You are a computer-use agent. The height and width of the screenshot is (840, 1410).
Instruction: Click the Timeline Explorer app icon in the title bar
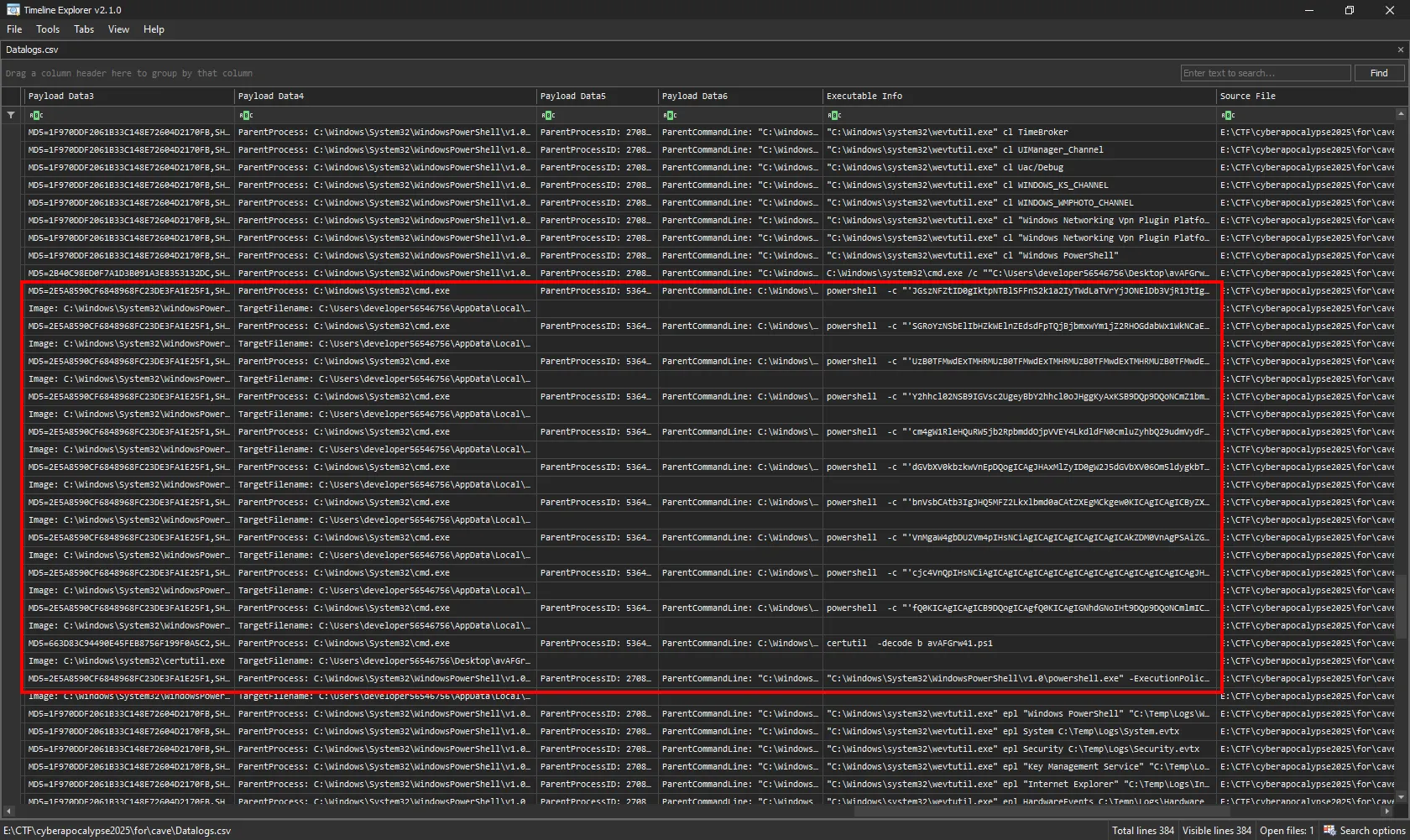[x=13, y=10]
